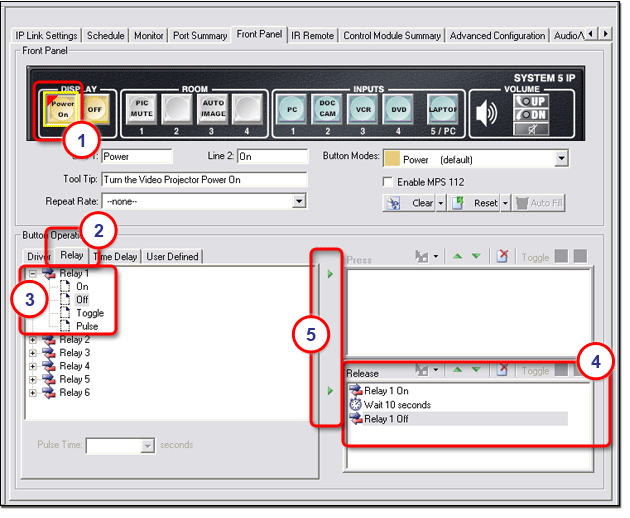Image resolution: width=630 pixels, height=518 pixels.
Task: Open the Repeat Rate dropdown
Action: click(299, 201)
